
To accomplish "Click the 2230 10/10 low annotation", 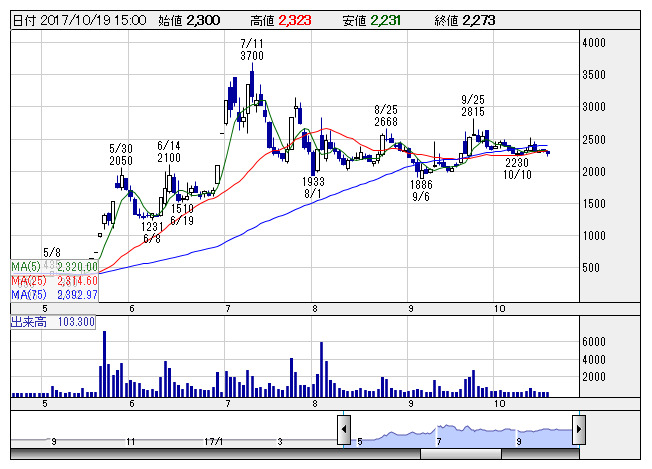I will pyautogui.click(x=517, y=167).
